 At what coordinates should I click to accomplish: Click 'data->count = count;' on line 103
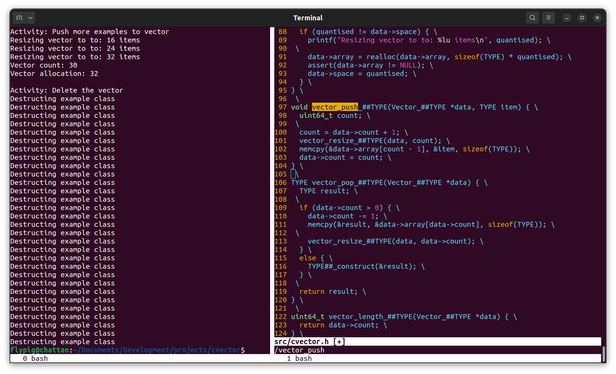[x=341, y=157]
